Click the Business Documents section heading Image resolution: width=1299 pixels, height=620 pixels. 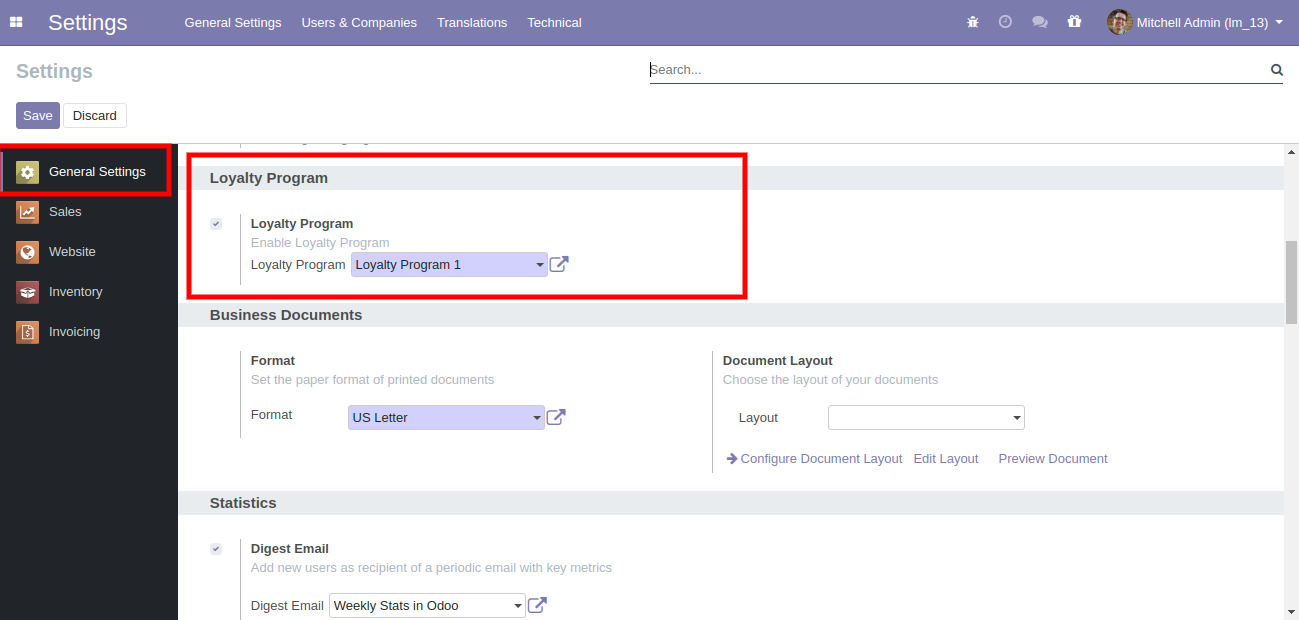pyautogui.click(x=286, y=315)
